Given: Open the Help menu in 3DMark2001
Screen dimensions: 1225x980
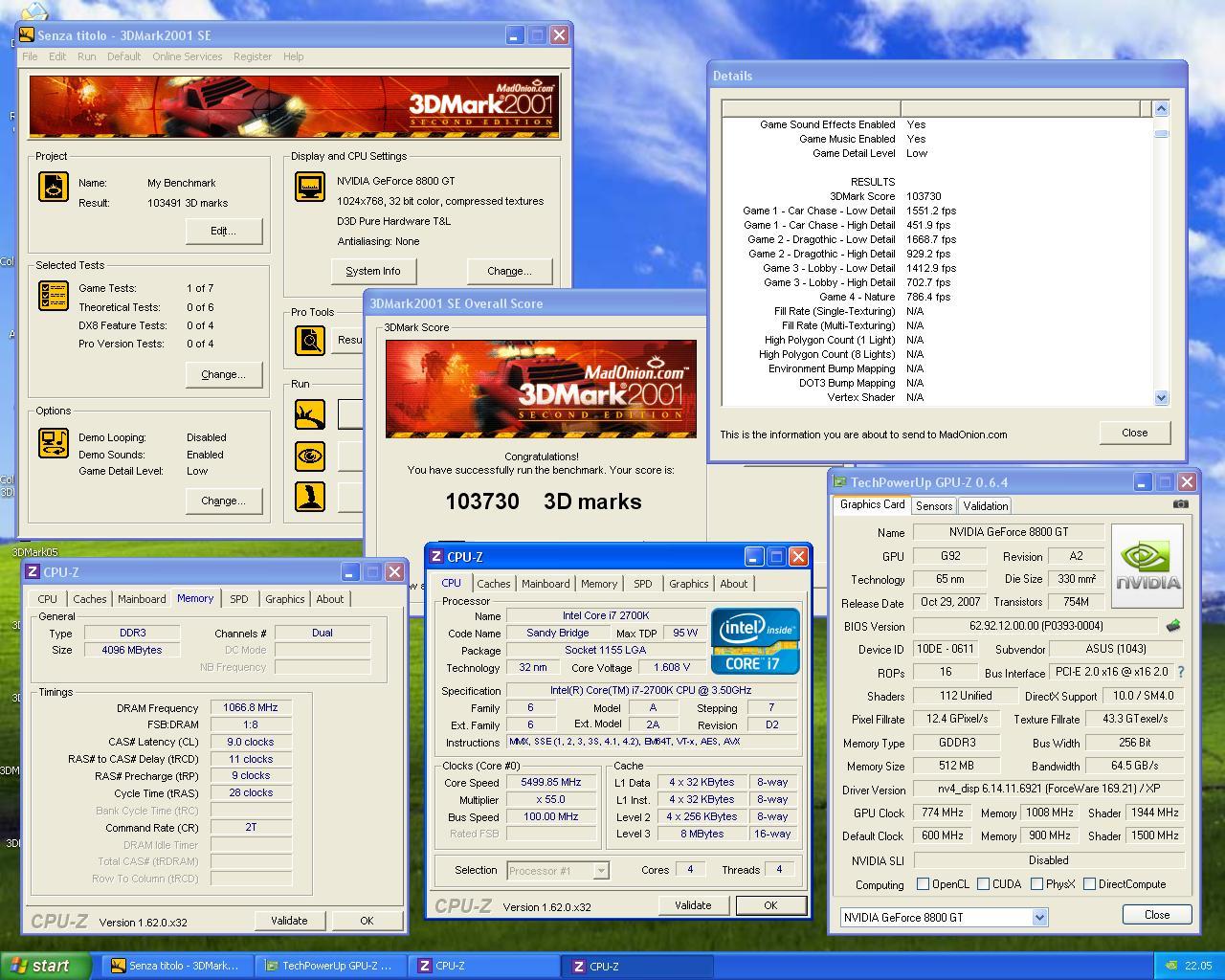Looking at the screenshot, I should (x=293, y=56).
